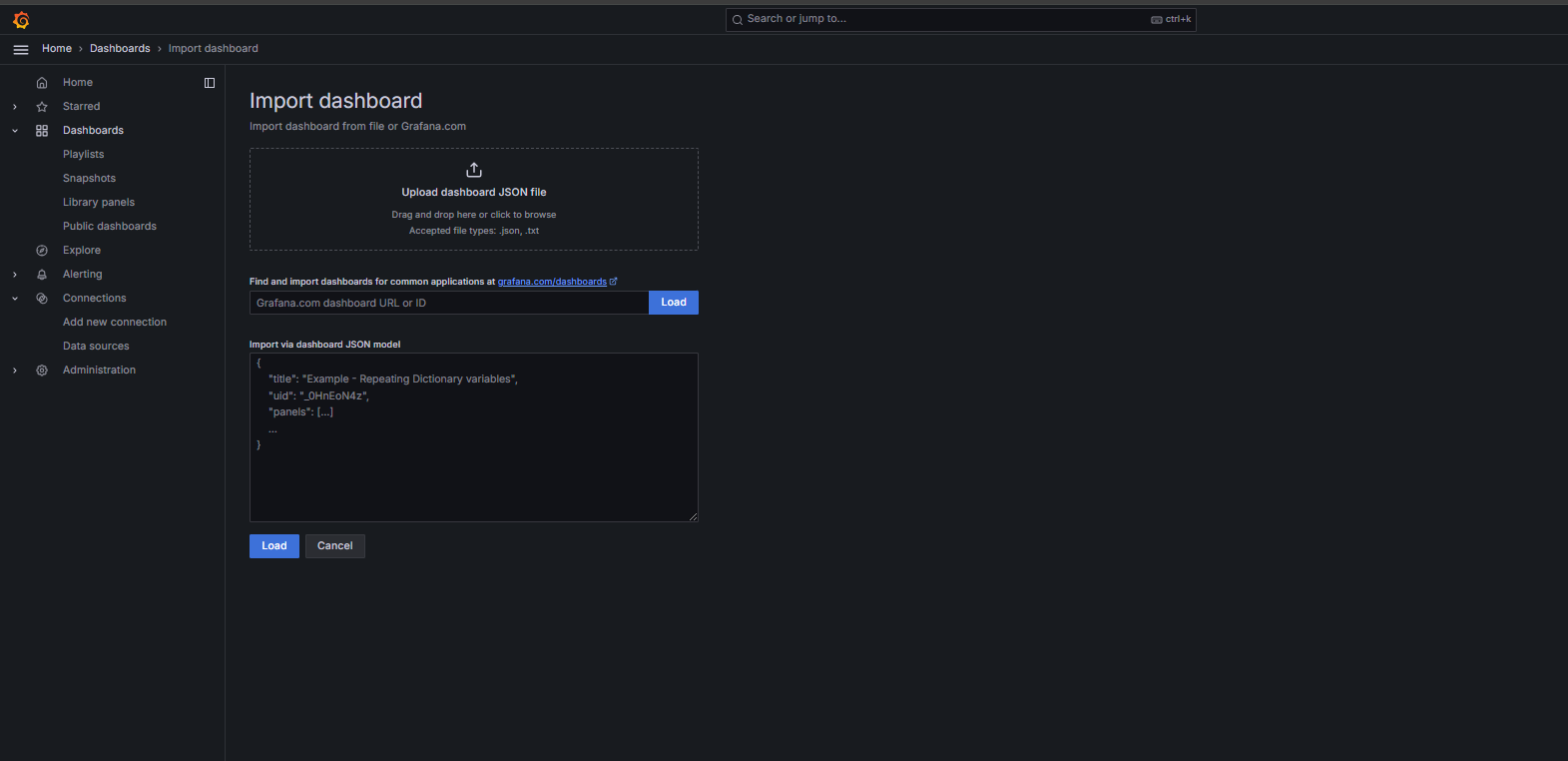
Task: Click the upload dashboard JSON file dropzone
Action: coord(474,199)
